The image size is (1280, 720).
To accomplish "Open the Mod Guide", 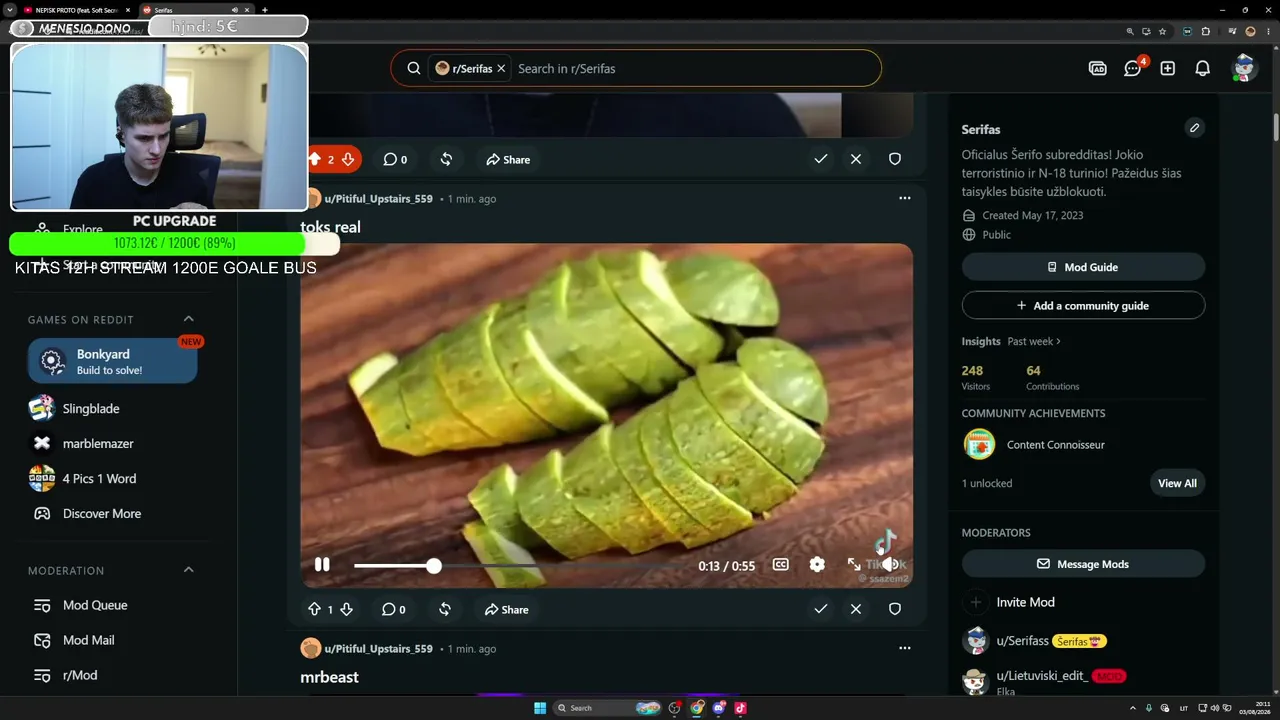I will pos(1083,267).
